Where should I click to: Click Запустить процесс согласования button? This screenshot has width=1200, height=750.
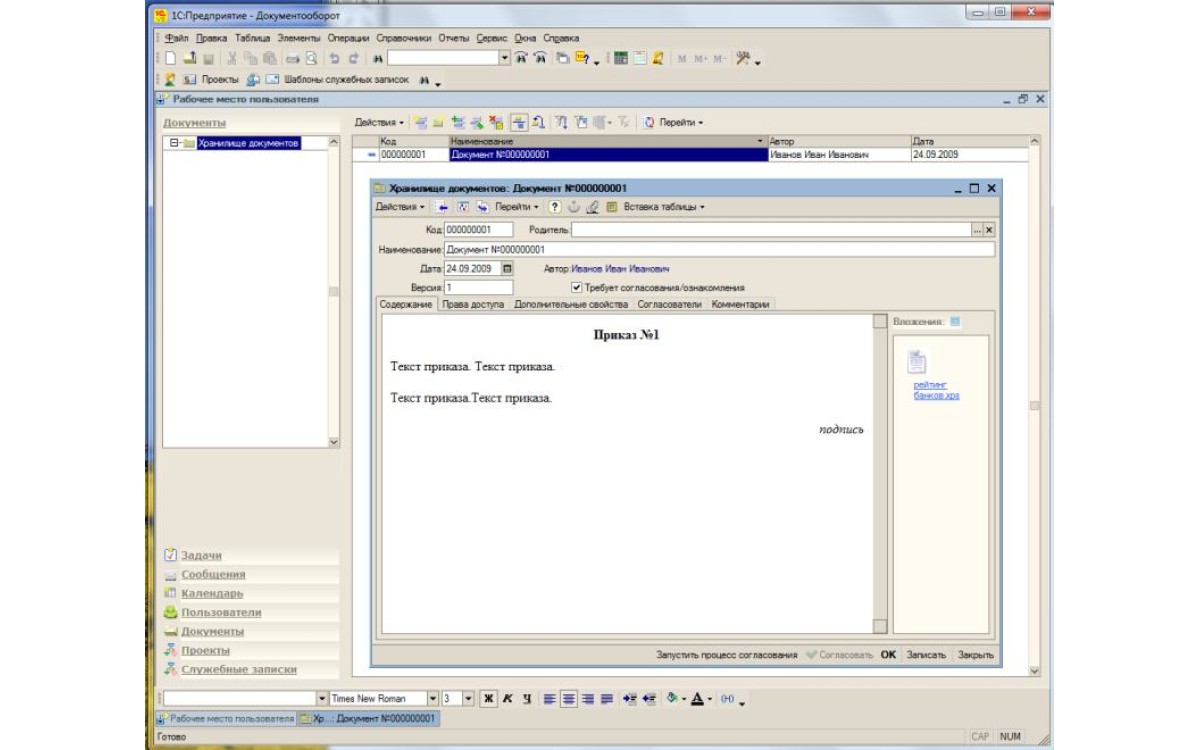(726, 655)
